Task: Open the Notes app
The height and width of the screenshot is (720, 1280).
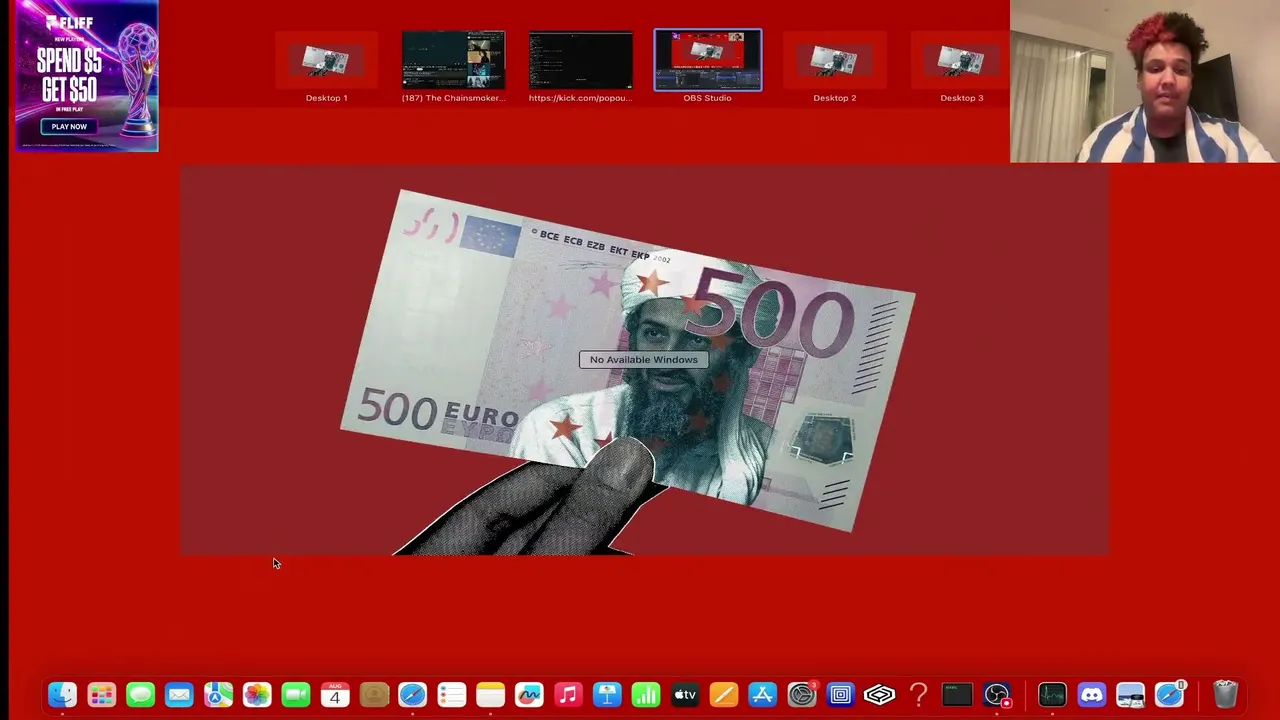Action: (490, 694)
